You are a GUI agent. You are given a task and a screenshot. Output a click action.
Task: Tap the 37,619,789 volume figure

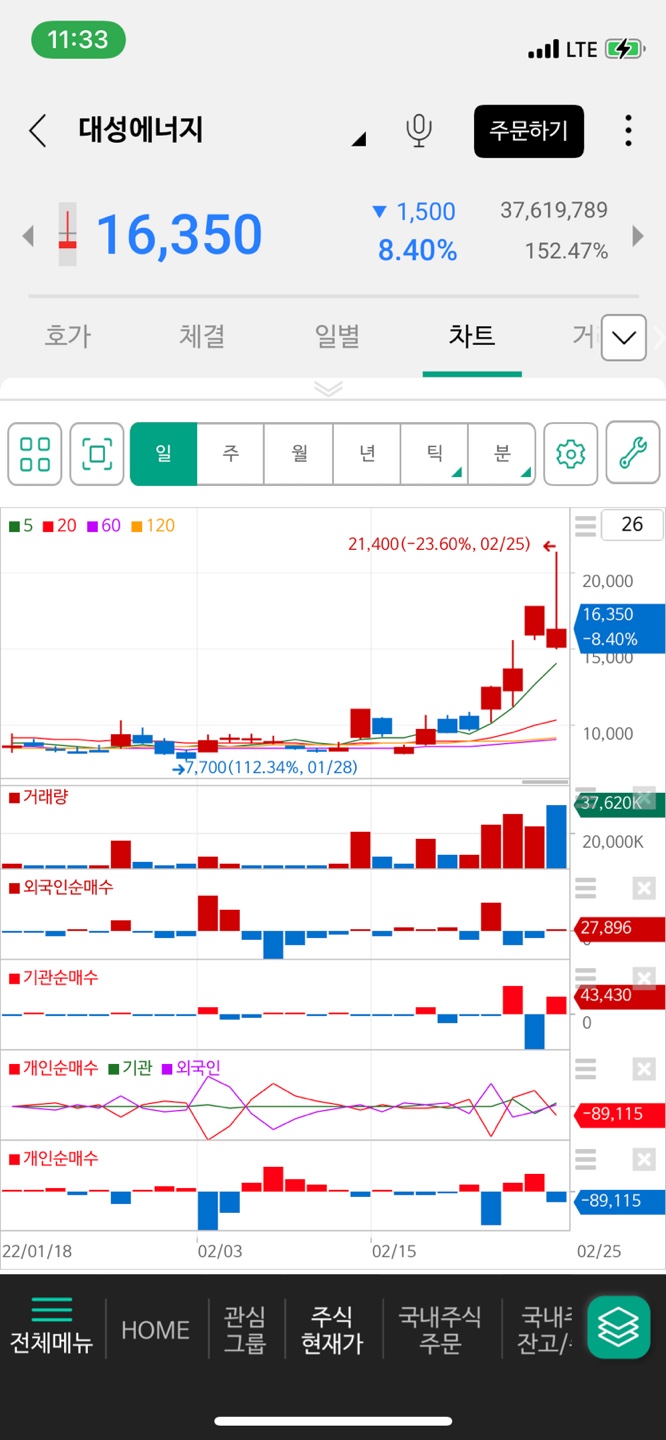point(554,210)
